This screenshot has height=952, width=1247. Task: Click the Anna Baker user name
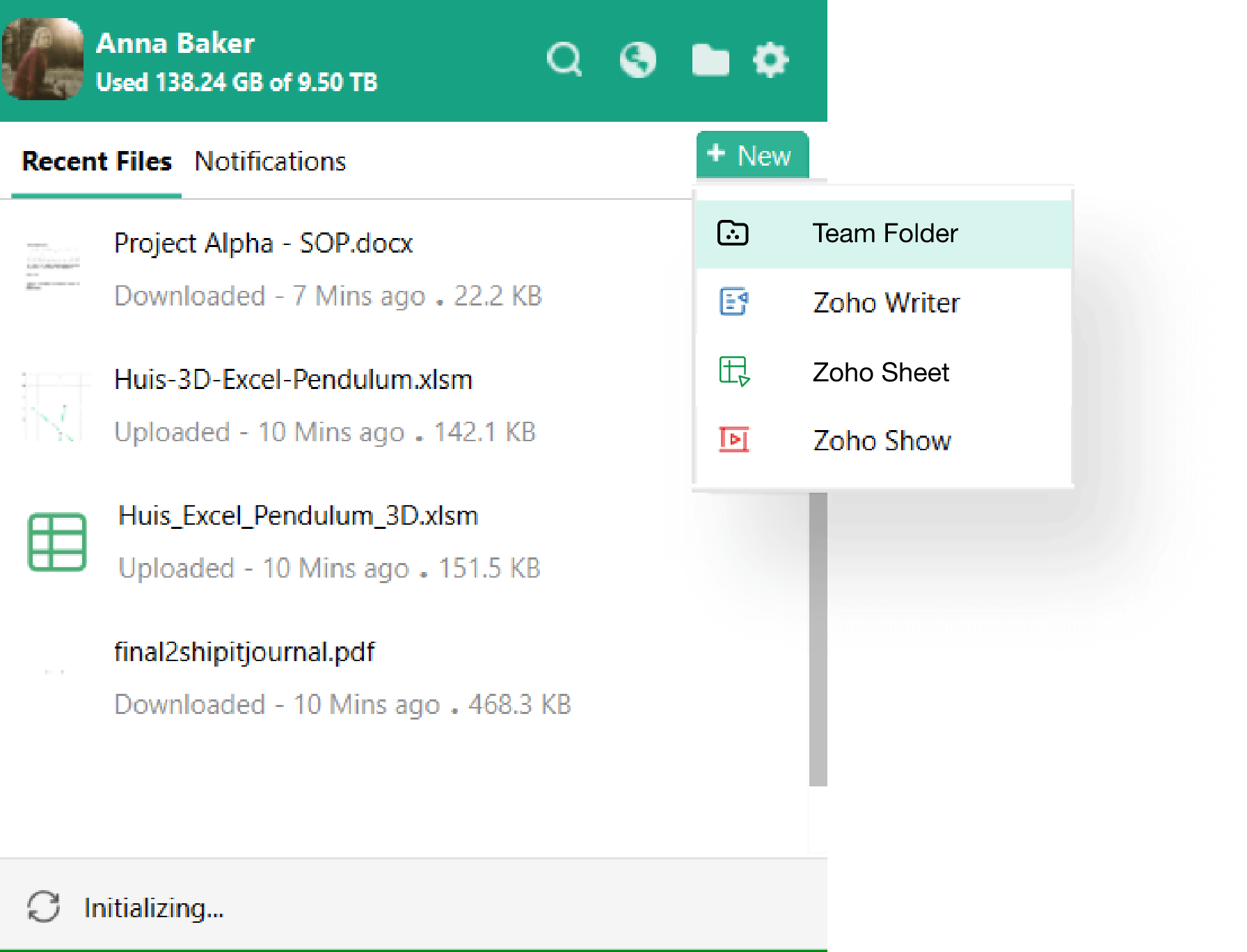click(x=175, y=43)
